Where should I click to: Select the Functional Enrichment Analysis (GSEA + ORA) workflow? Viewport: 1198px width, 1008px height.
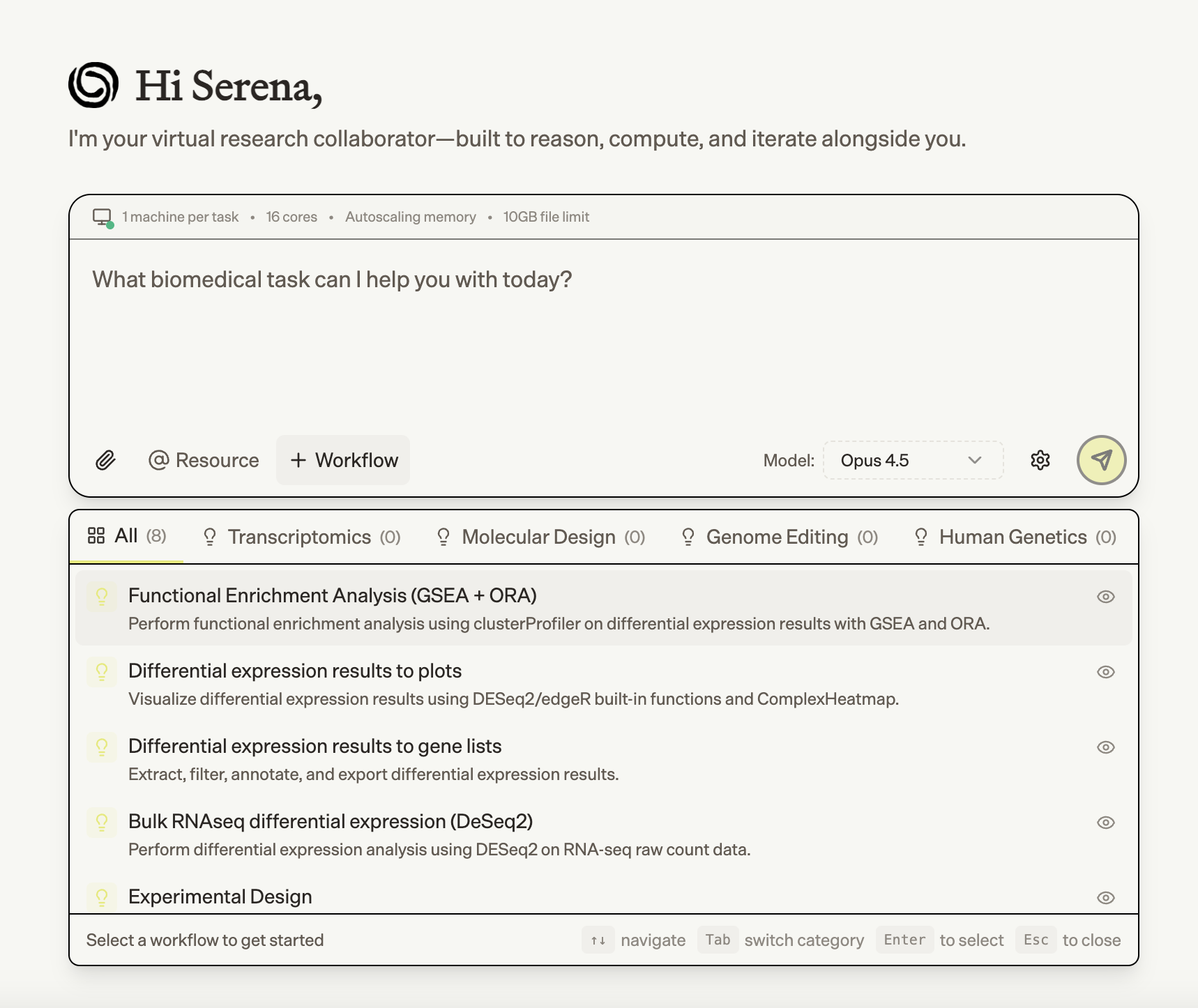pos(603,608)
